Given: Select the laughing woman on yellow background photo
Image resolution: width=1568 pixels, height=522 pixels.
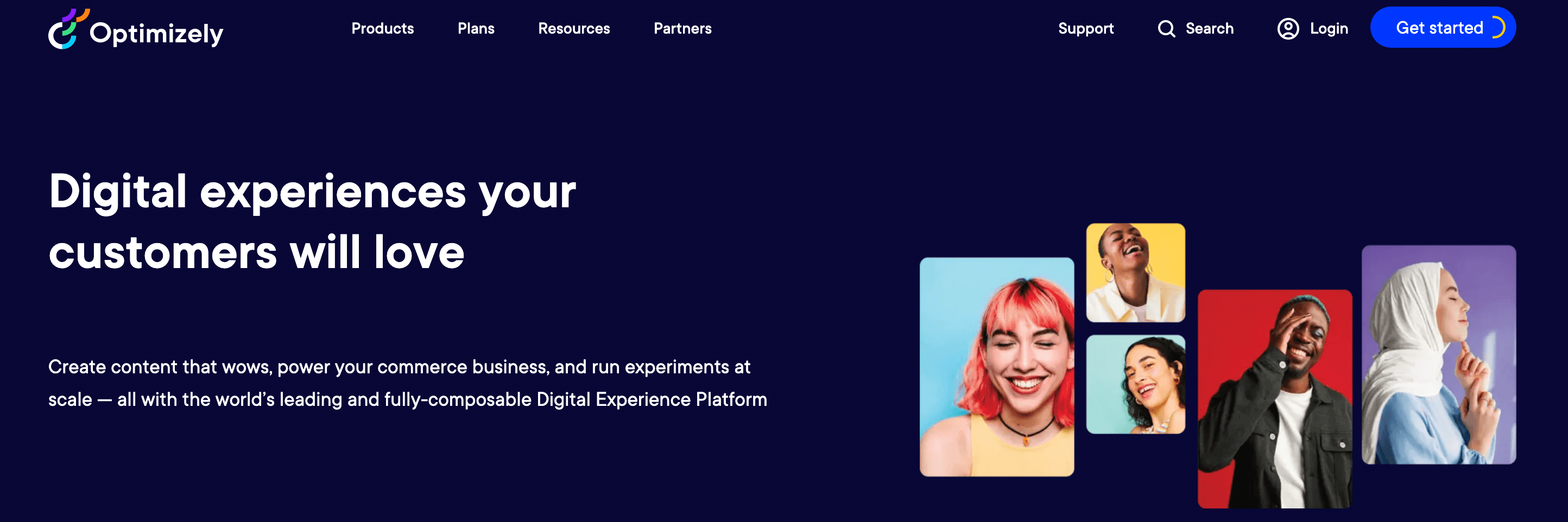Looking at the screenshot, I should tap(1135, 272).
